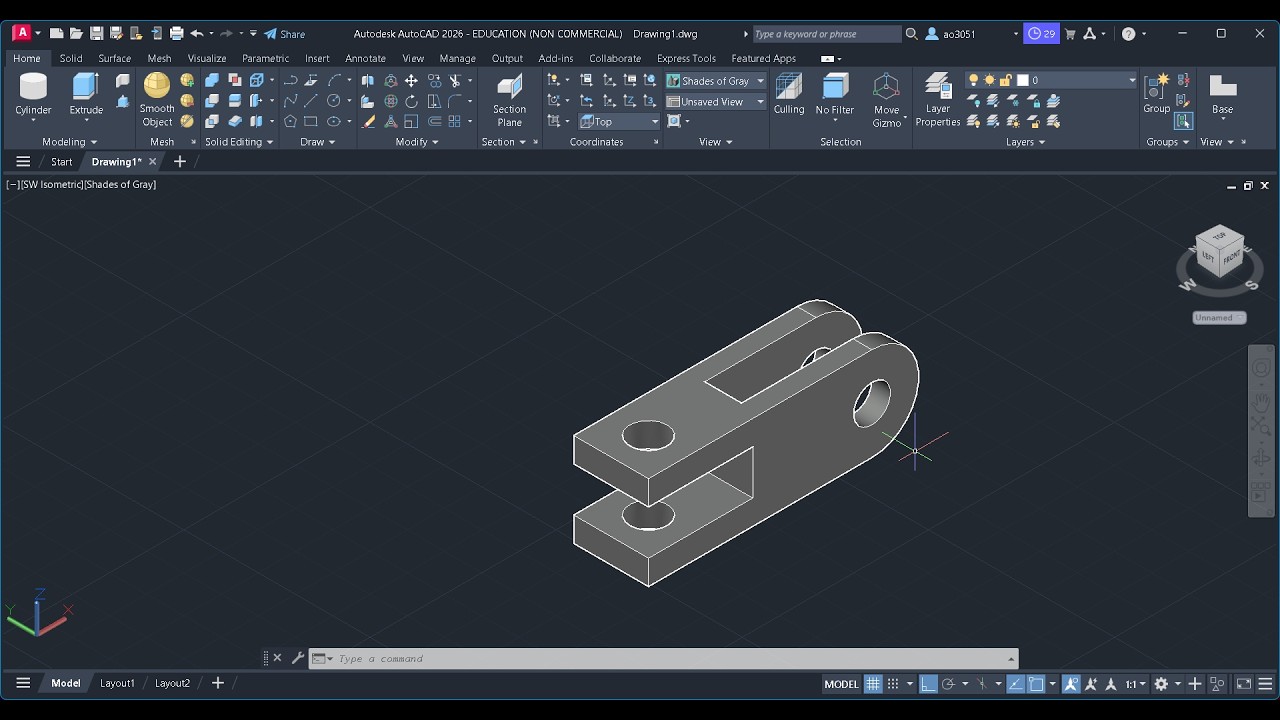This screenshot has width=1280, height=720.
Task: Click the Save icon in quick access toolbar
Action: click(x=96, y=33)
